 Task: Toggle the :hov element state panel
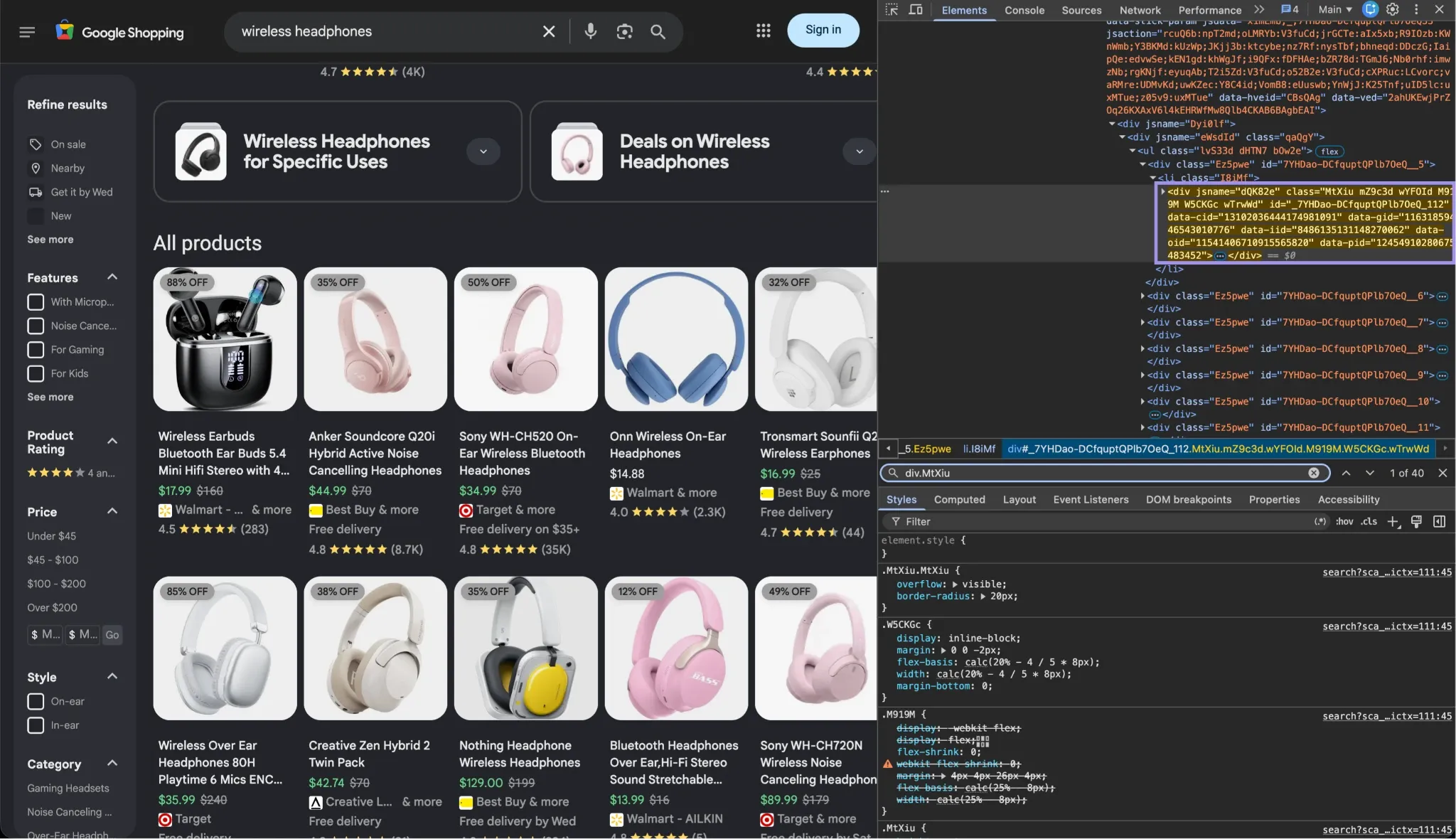pos(1344,522)
